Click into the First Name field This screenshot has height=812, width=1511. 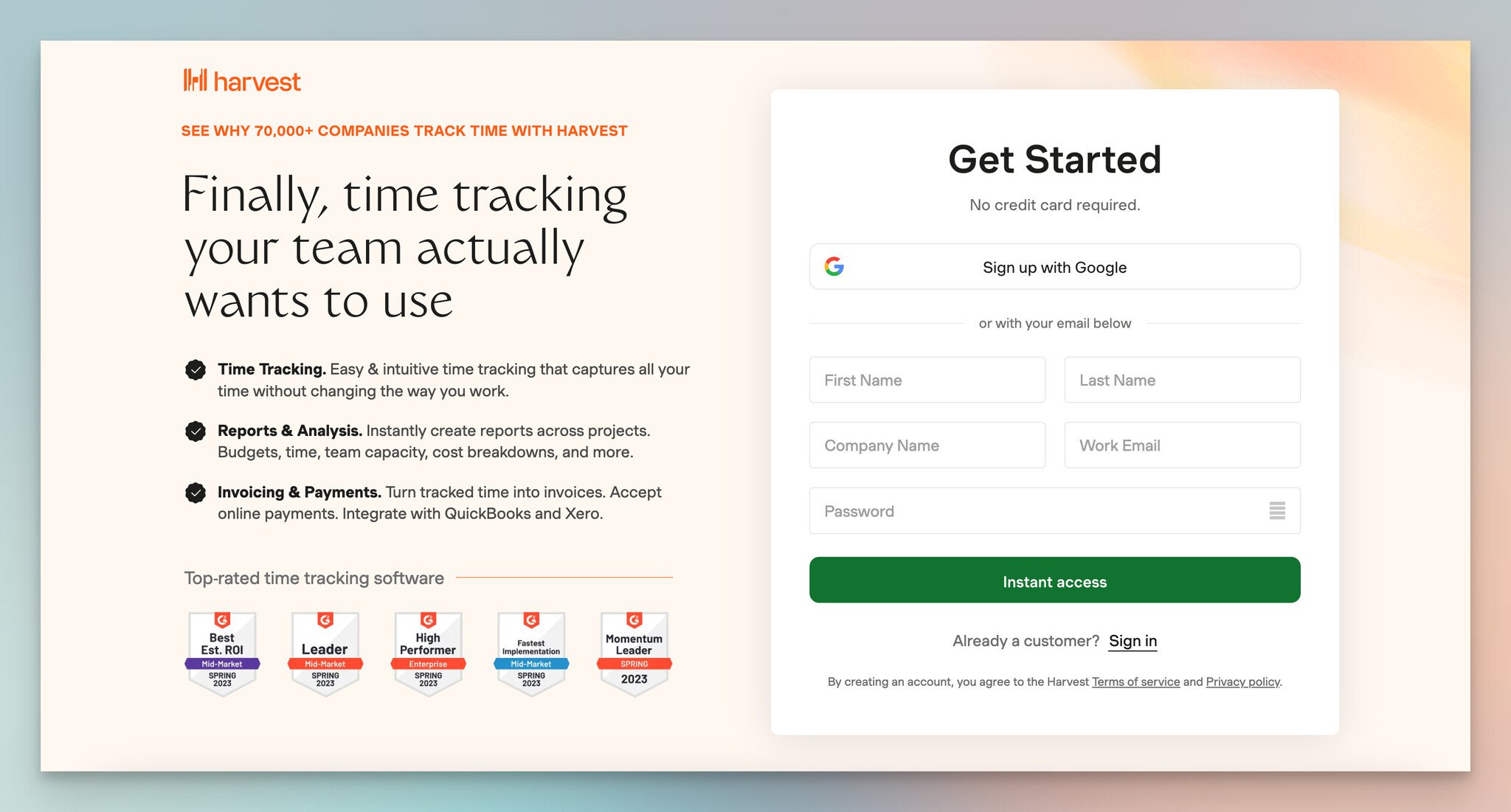(x=927, y=379)
